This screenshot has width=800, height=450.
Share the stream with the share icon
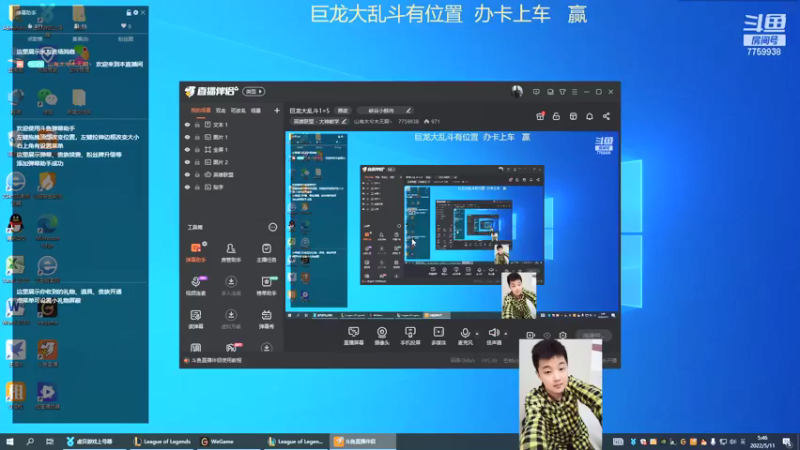[606, 116]
